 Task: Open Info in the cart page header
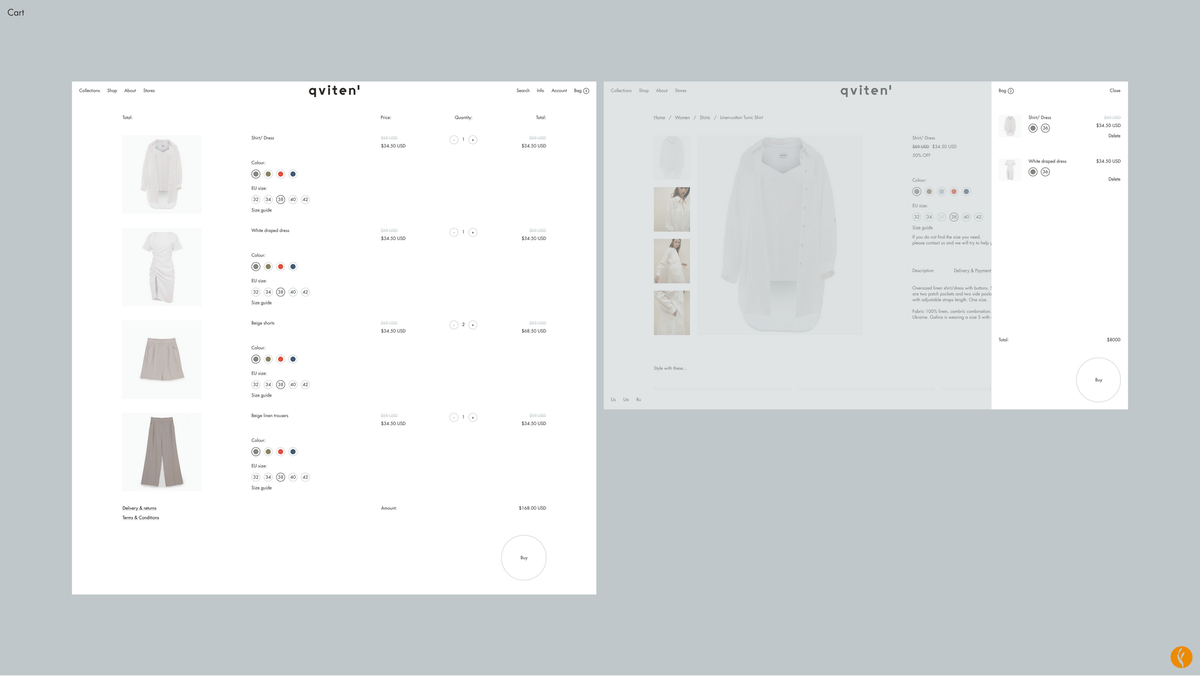pos(540,91)
